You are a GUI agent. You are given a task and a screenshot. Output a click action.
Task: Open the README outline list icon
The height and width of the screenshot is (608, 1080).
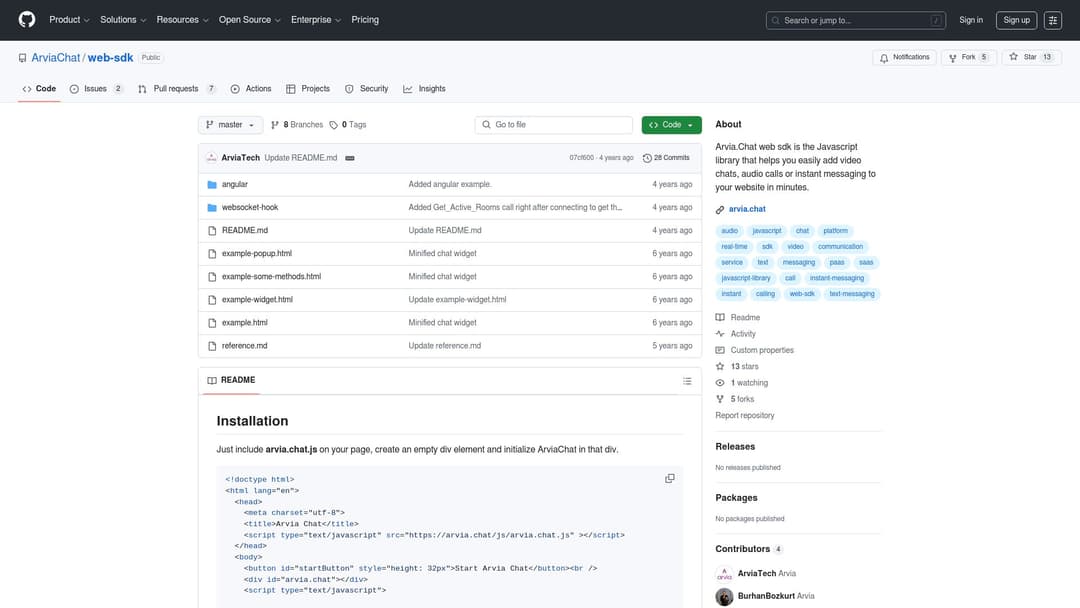coord(687,381)
